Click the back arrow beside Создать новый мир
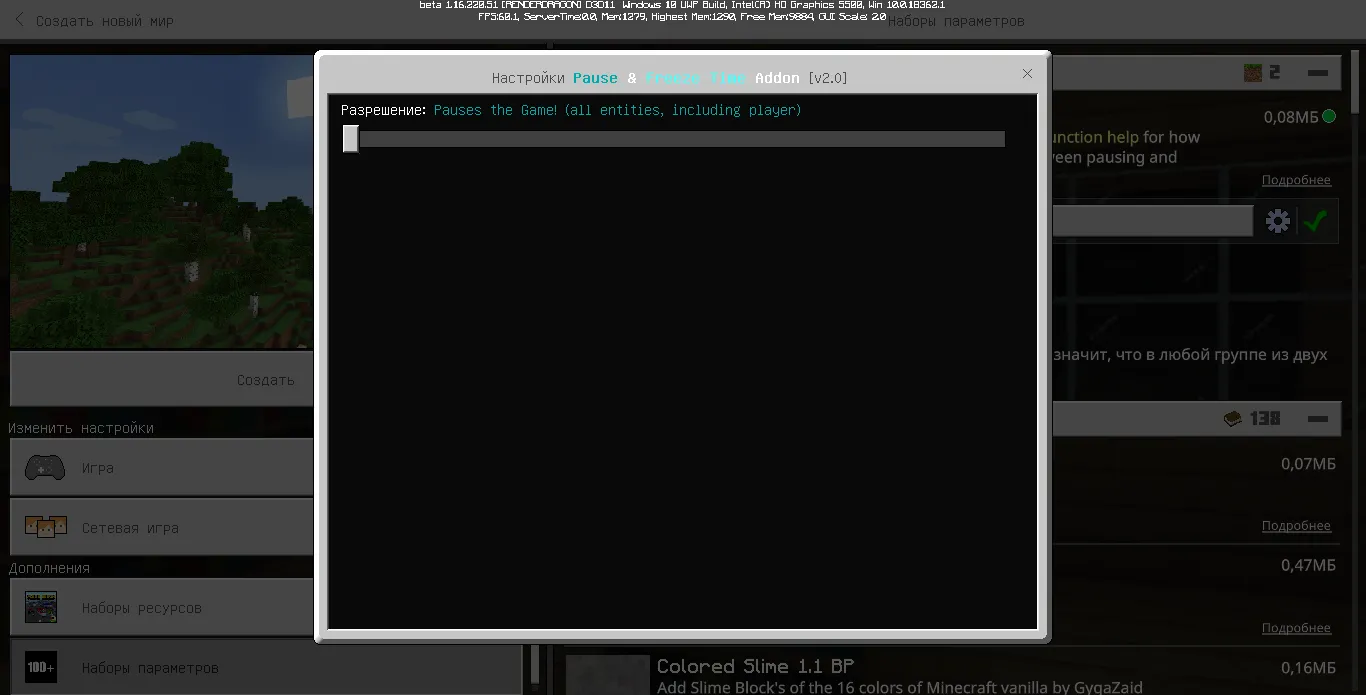The width and height of the screenshot is (1366, 695). (19, 20)
